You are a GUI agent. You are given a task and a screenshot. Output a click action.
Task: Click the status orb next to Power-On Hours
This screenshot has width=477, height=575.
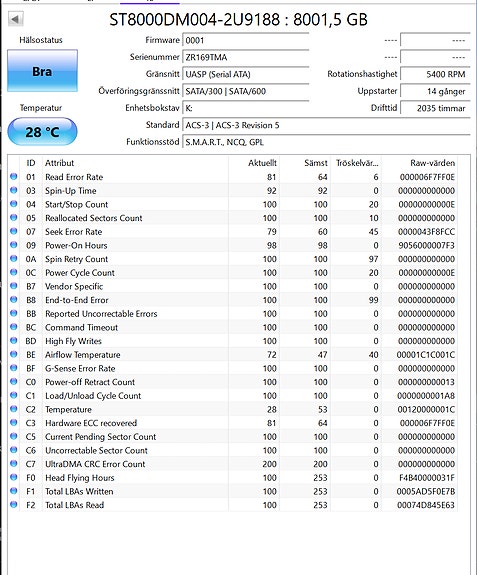tap(14, 245)
